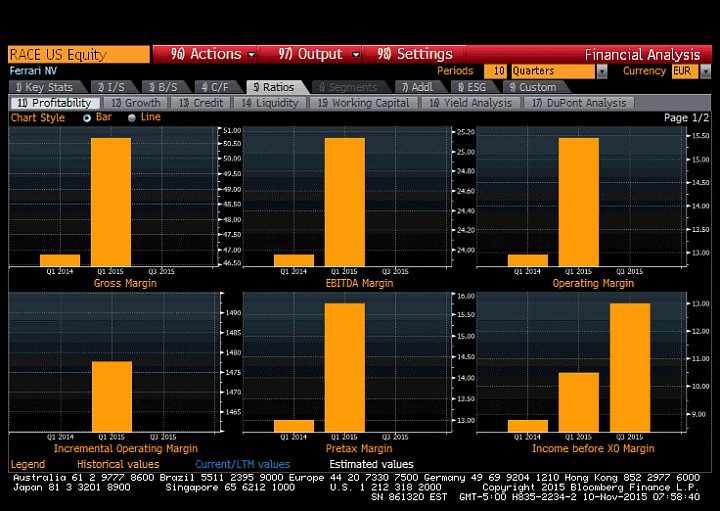Click the EBITDA Margin chart title

(x=359, y=283)
